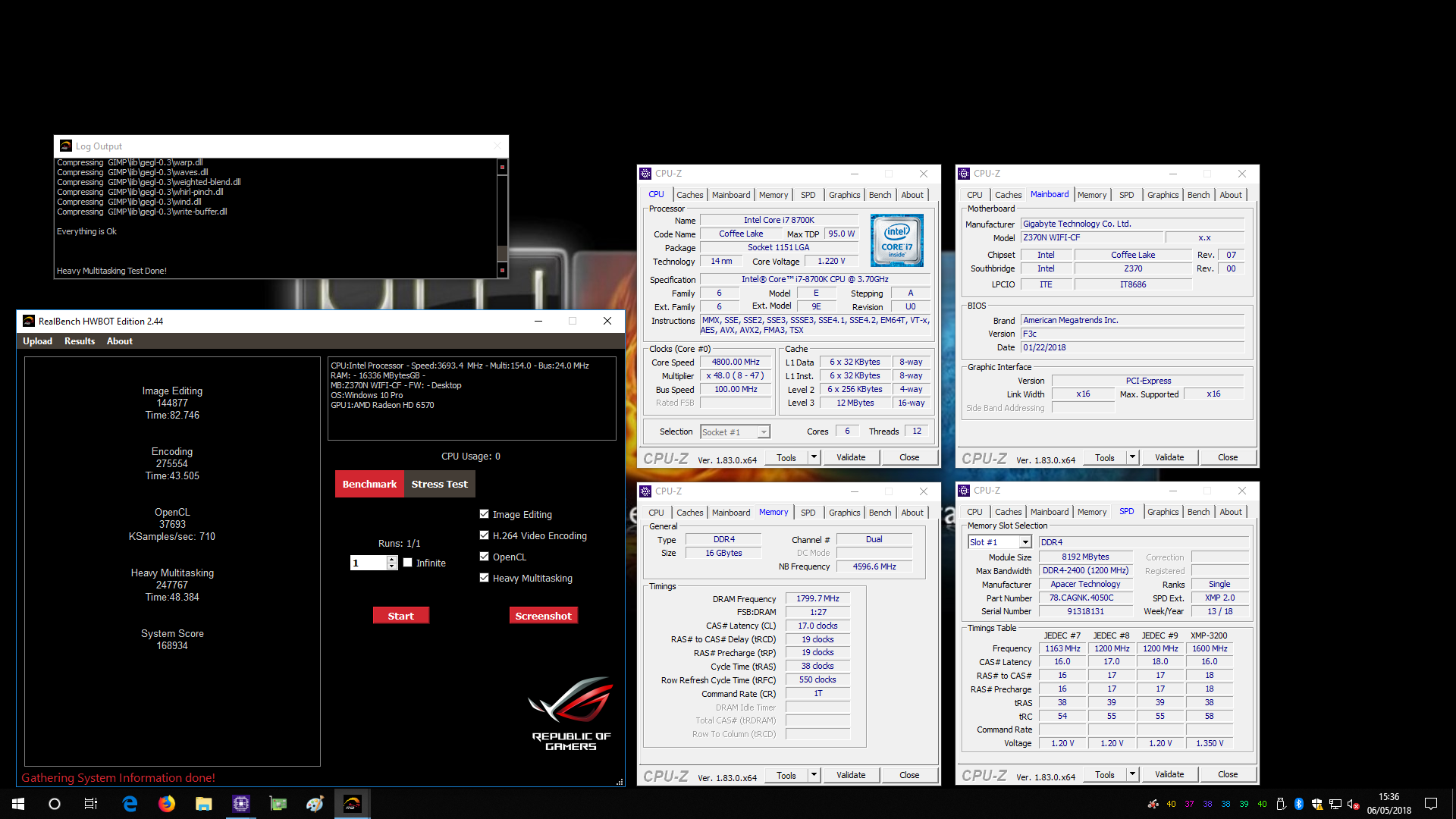
Task: Open RealBench Upload menu
Action: pyautogui.click(x=38, y=341)
